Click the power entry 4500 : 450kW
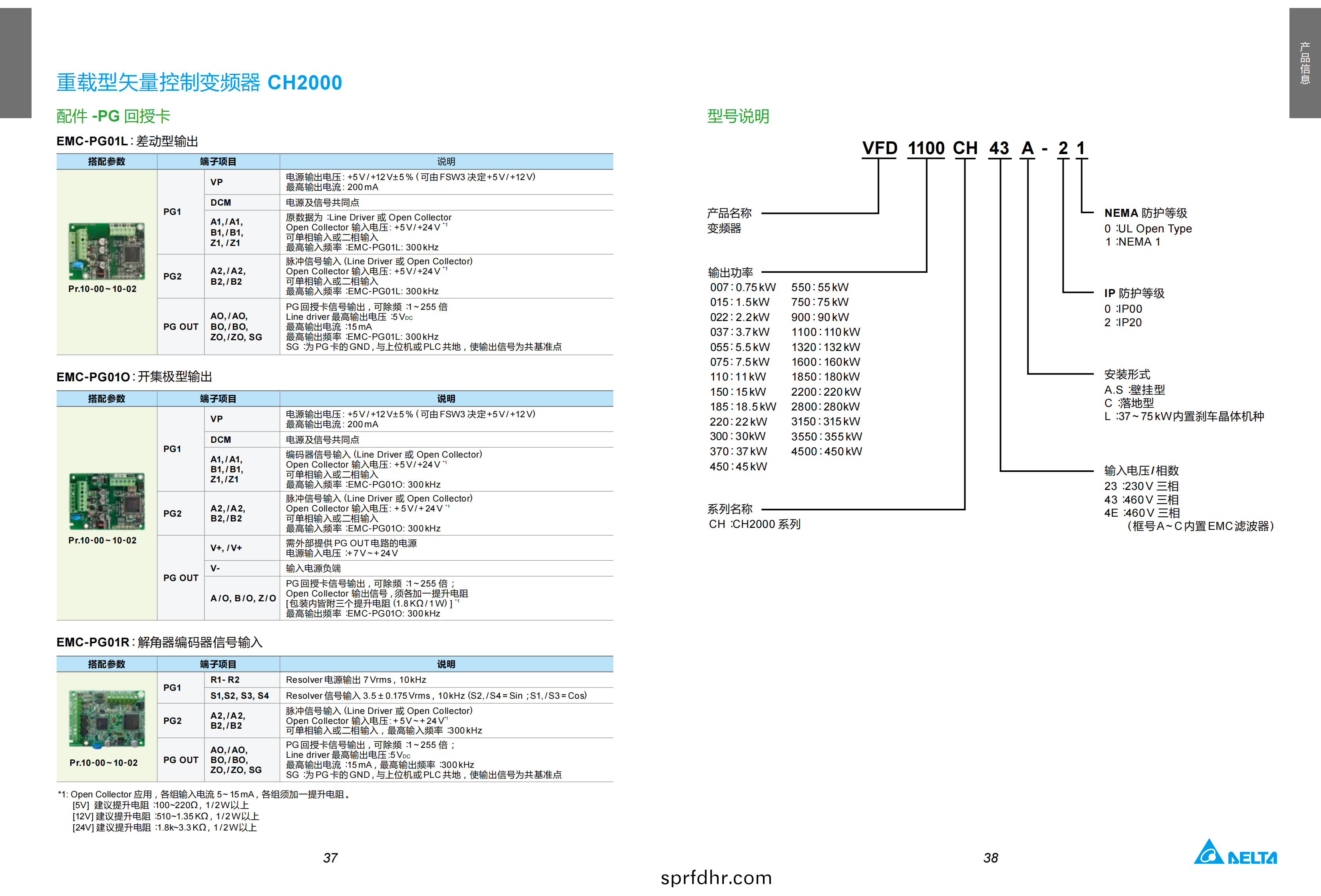 click(x=826, y=452)
